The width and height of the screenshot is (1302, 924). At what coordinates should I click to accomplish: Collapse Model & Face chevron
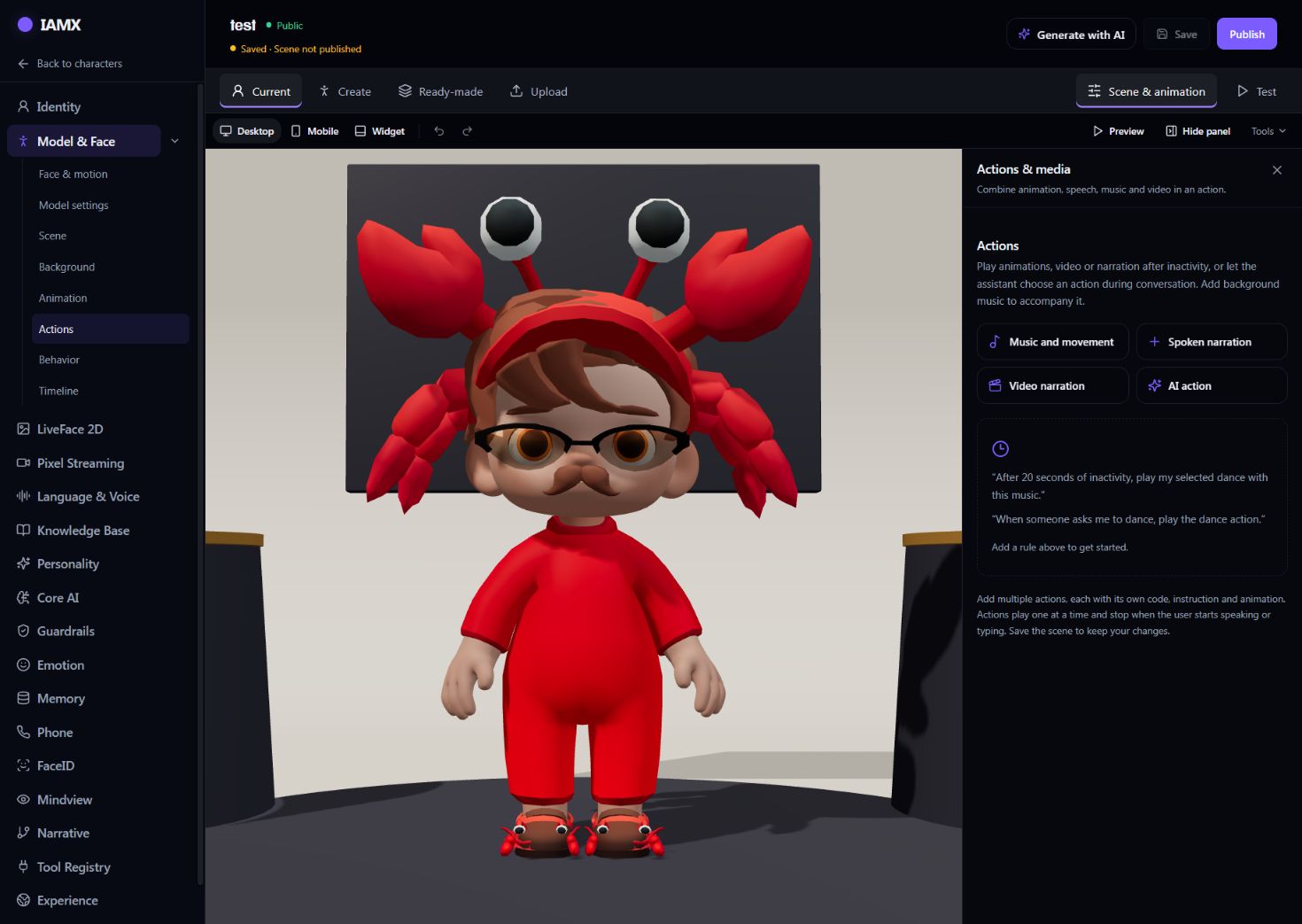pyautogui.click(x=175, y=141)
